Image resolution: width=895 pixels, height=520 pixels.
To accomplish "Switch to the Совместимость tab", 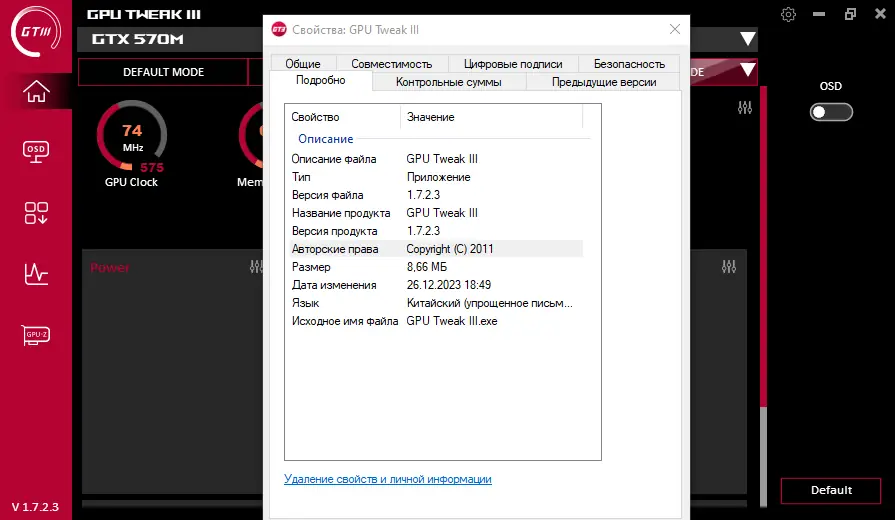I will (392, 64).
